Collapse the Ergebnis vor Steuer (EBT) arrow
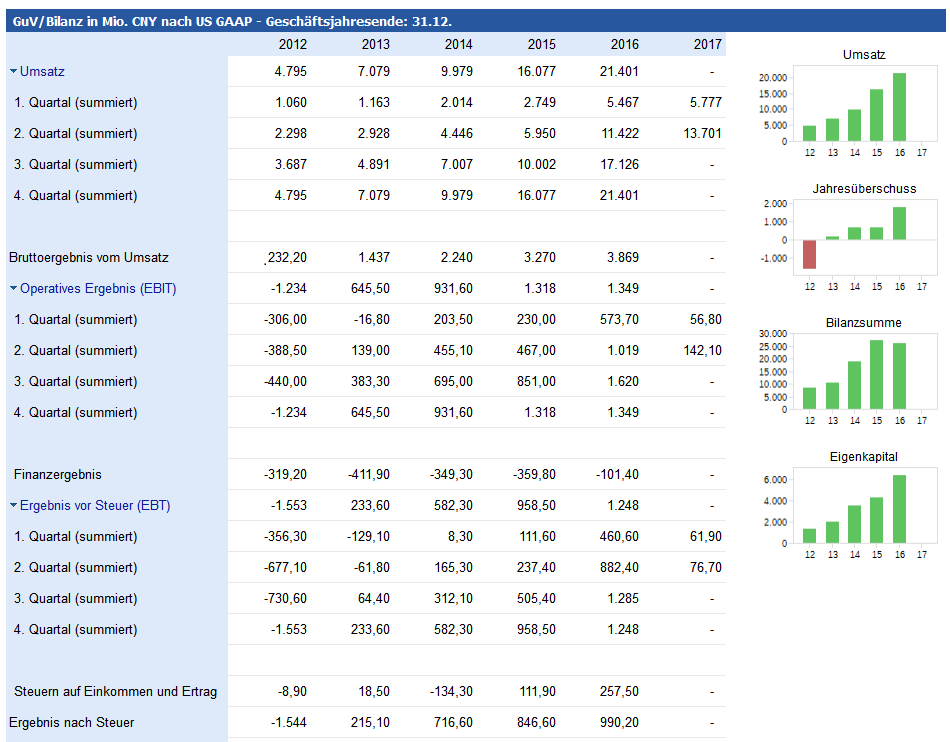This screenshot has height=742, width=950. 13,506
